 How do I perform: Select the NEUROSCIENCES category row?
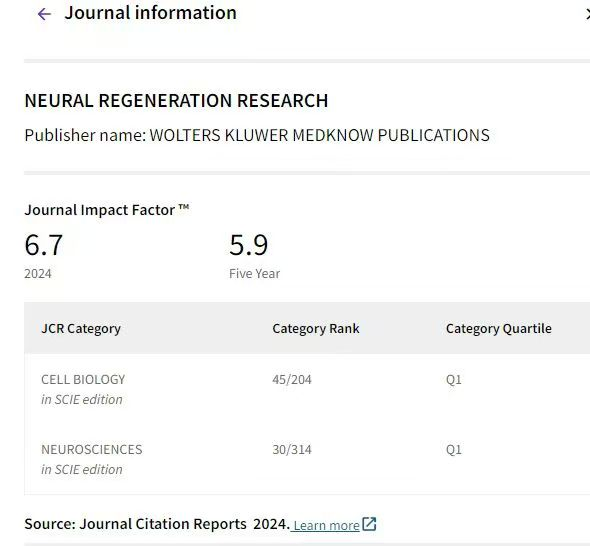point(307,459)
